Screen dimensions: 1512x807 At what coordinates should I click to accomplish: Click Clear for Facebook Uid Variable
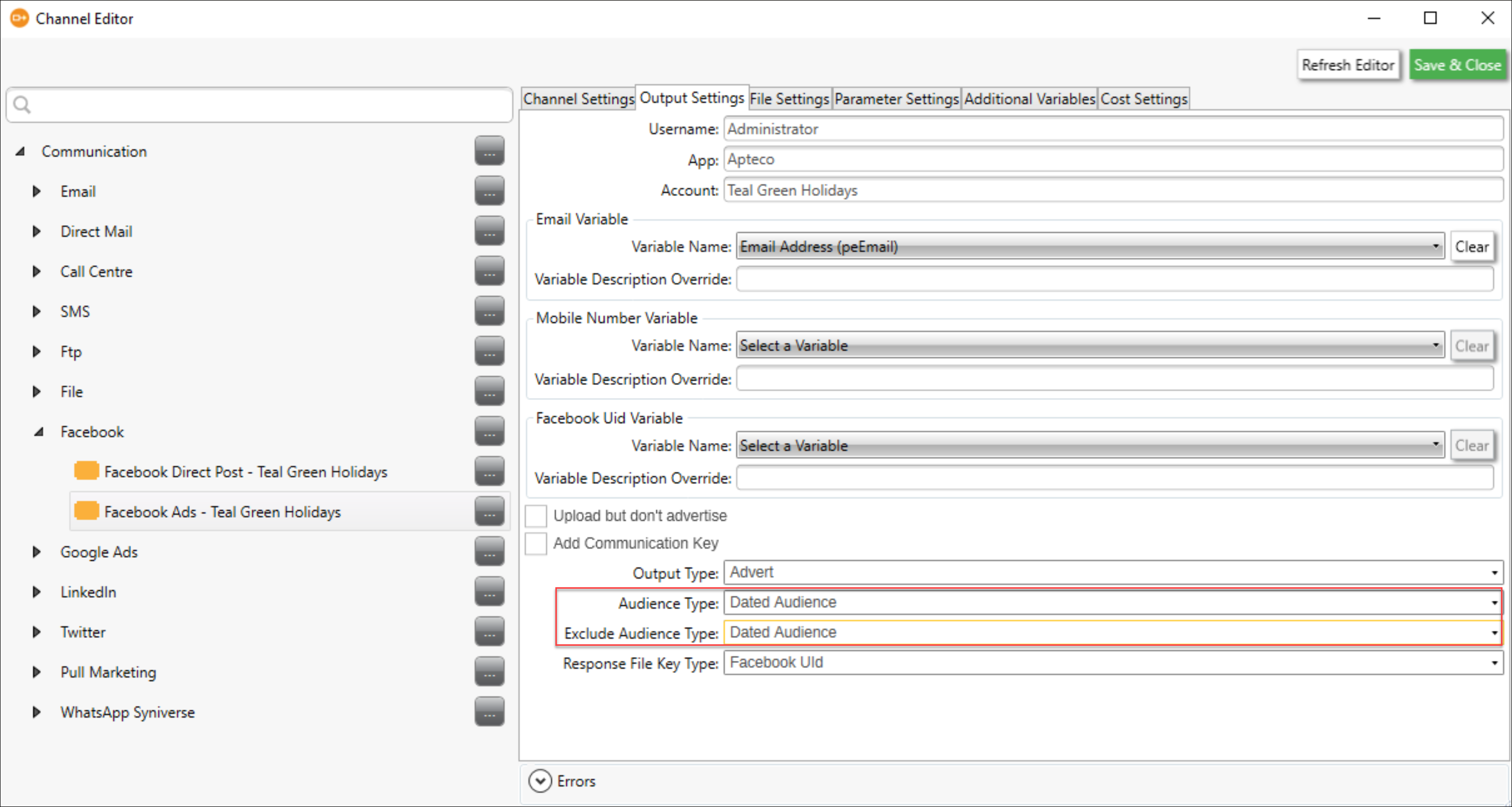(1471, 445)
